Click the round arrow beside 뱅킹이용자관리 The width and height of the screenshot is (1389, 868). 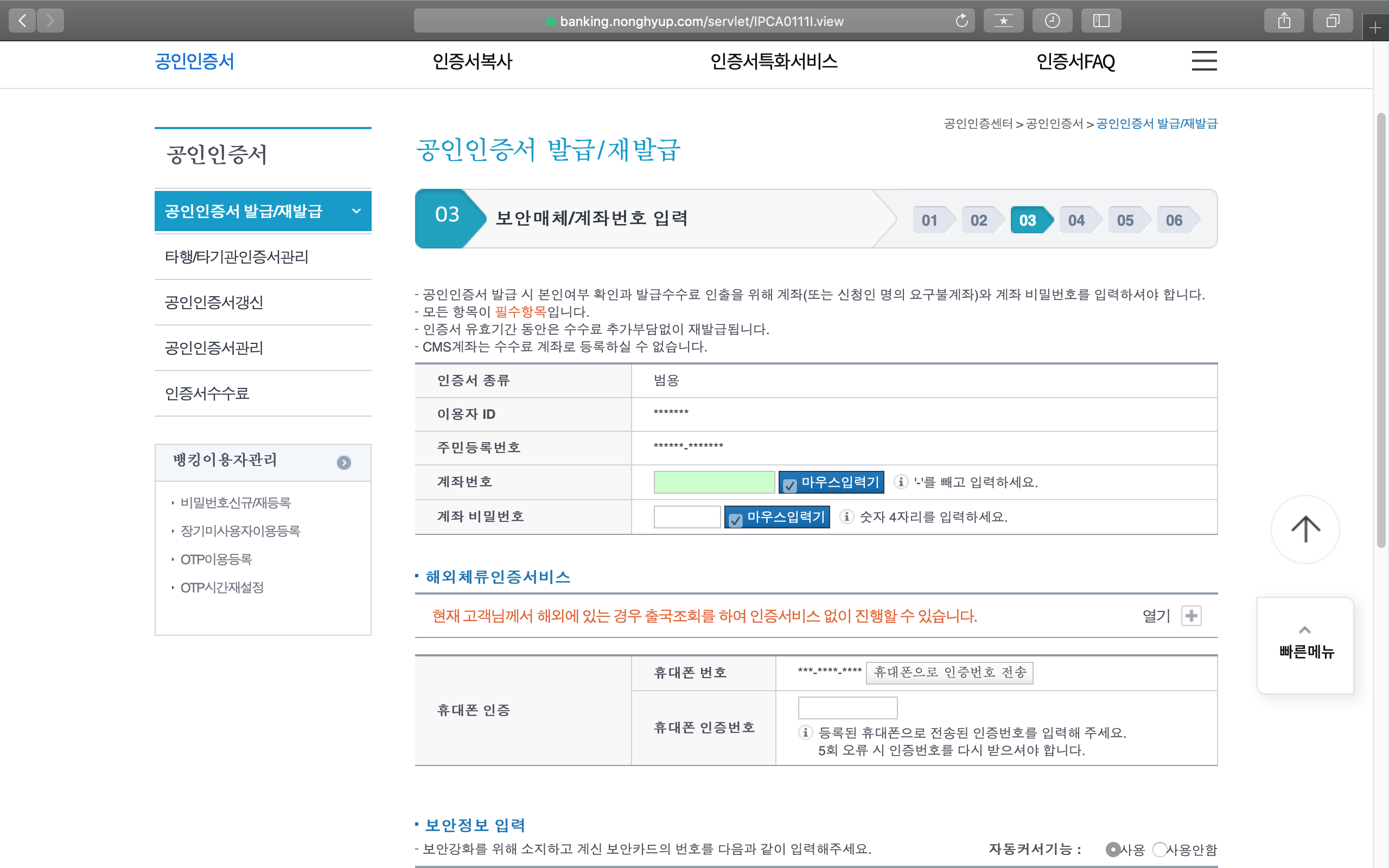pyautogui.click(x=344, y=463)
